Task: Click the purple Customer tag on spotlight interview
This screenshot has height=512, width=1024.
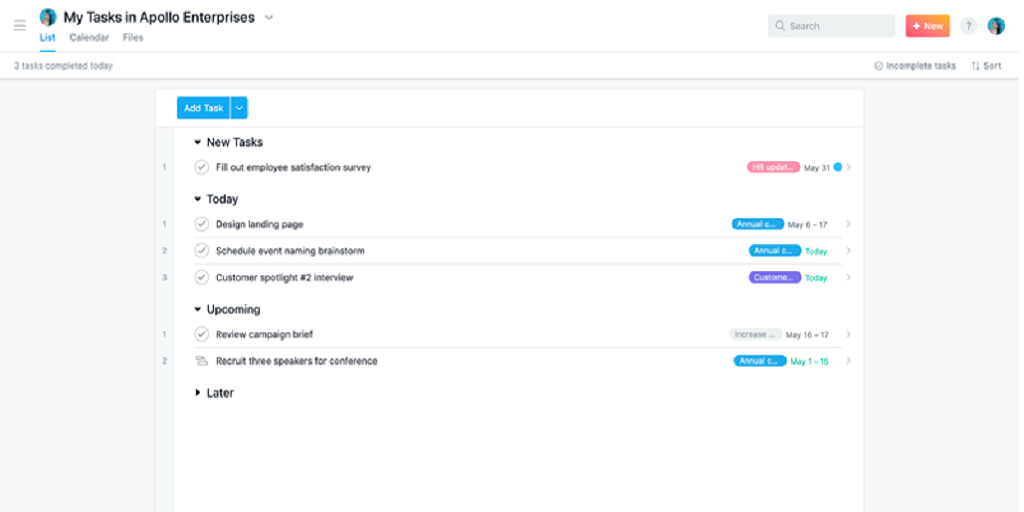Action: click(x=774, y=277)
